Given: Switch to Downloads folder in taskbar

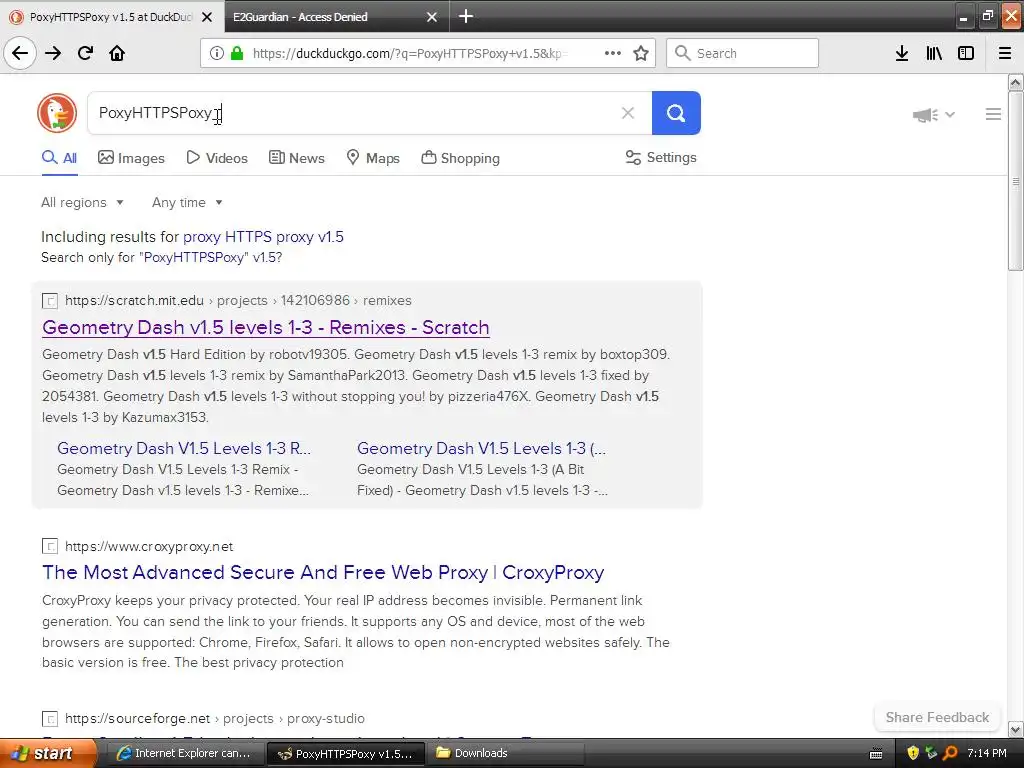Looking at the screenshot, I should [x=505, y=753].
